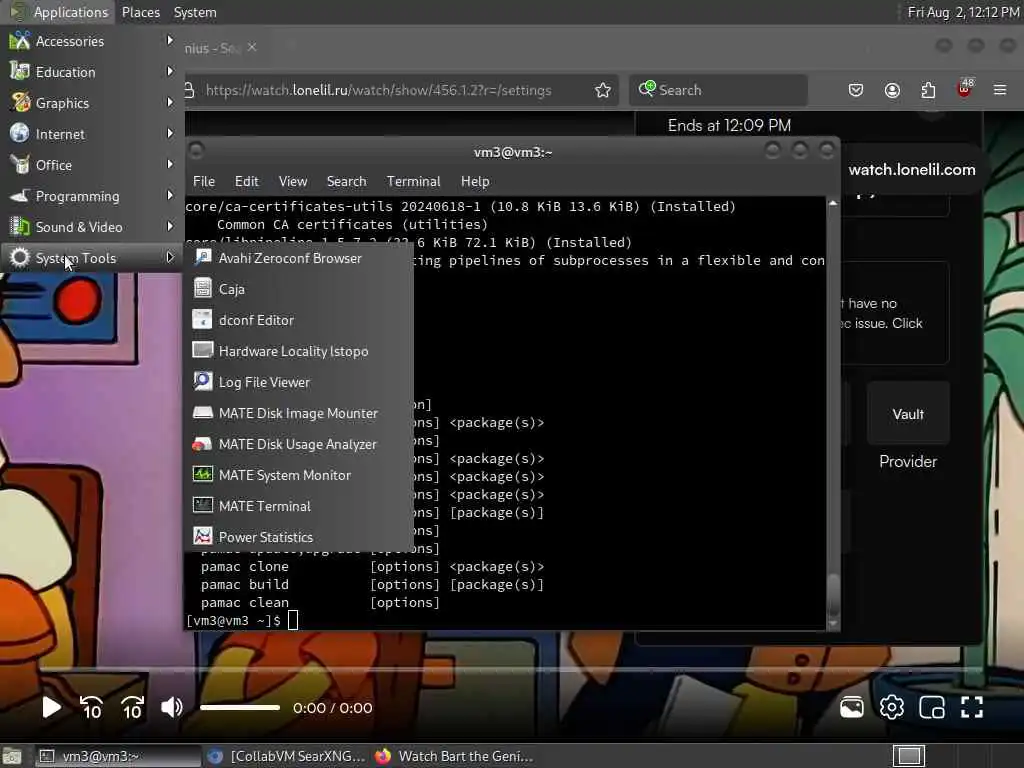
Task: Expand the Education submenu arrow
Action: (x=170, y=71)
